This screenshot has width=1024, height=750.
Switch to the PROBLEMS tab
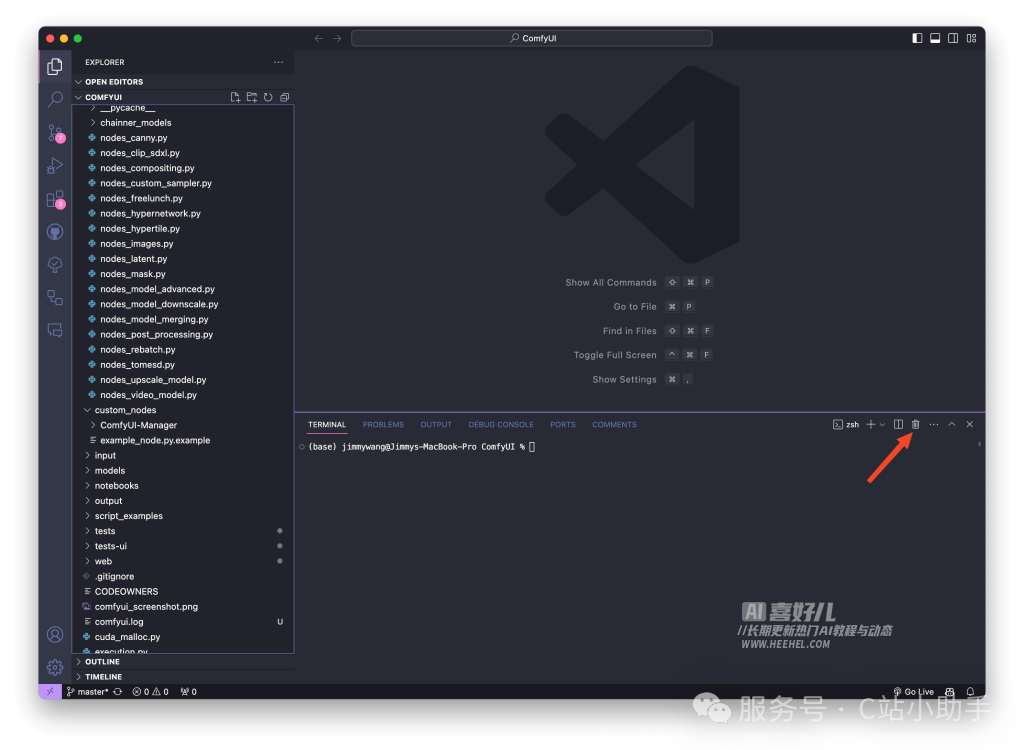click(383, 425)
